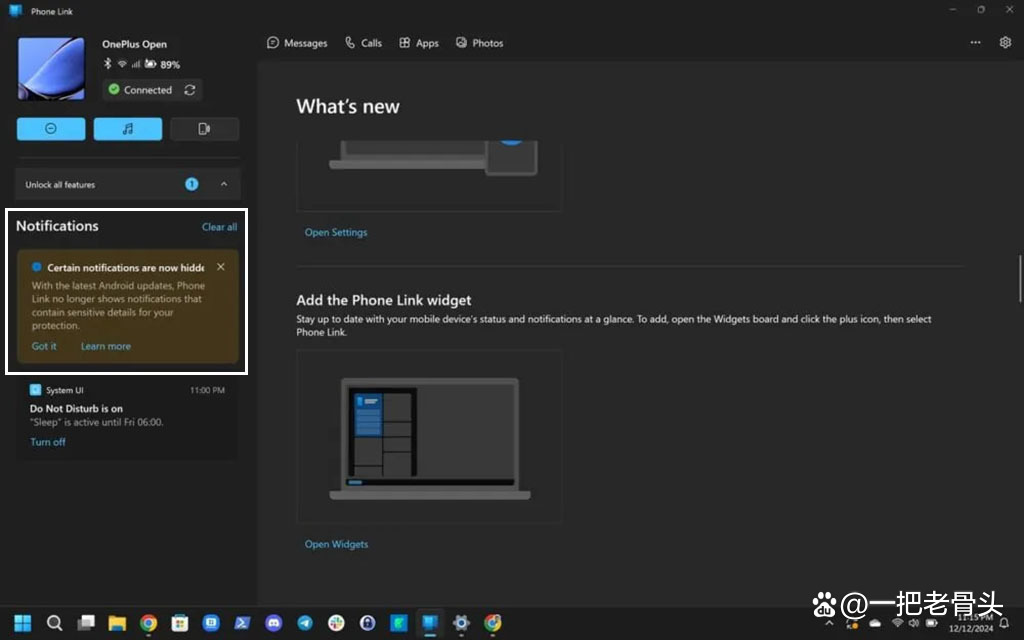1024x640 pixels.
Task: Click the green Connected checkmark icon
Action: [114, 89]
